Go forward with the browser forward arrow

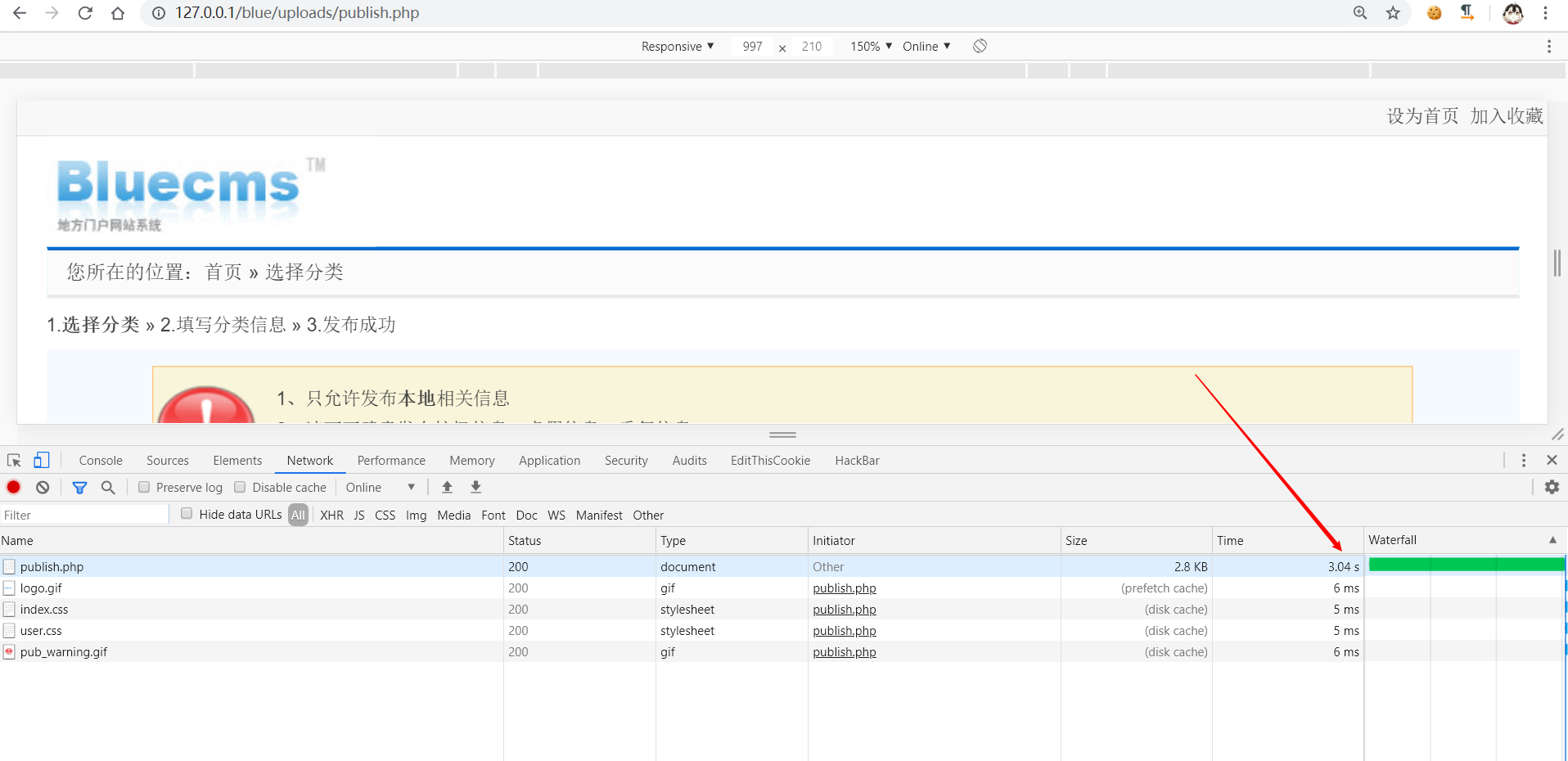pos(52,13)
